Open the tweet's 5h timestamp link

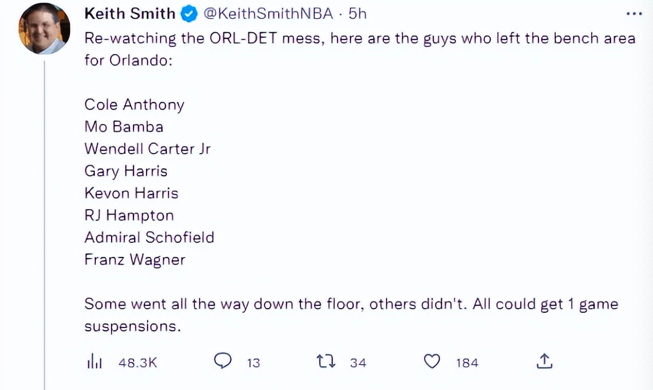[357, 14]
